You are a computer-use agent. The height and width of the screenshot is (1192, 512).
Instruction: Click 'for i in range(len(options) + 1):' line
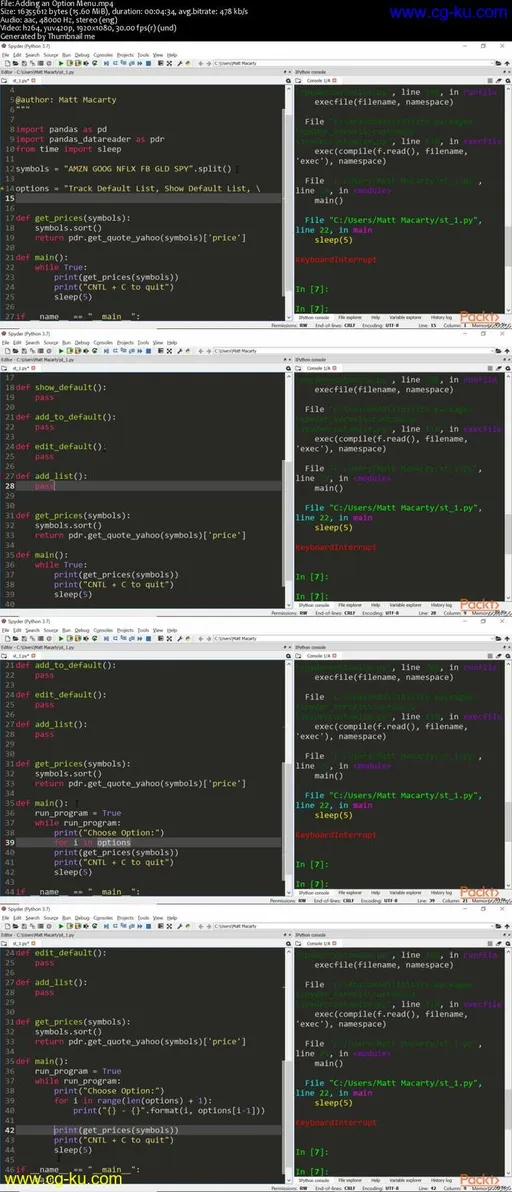(x=131, y=1100)
